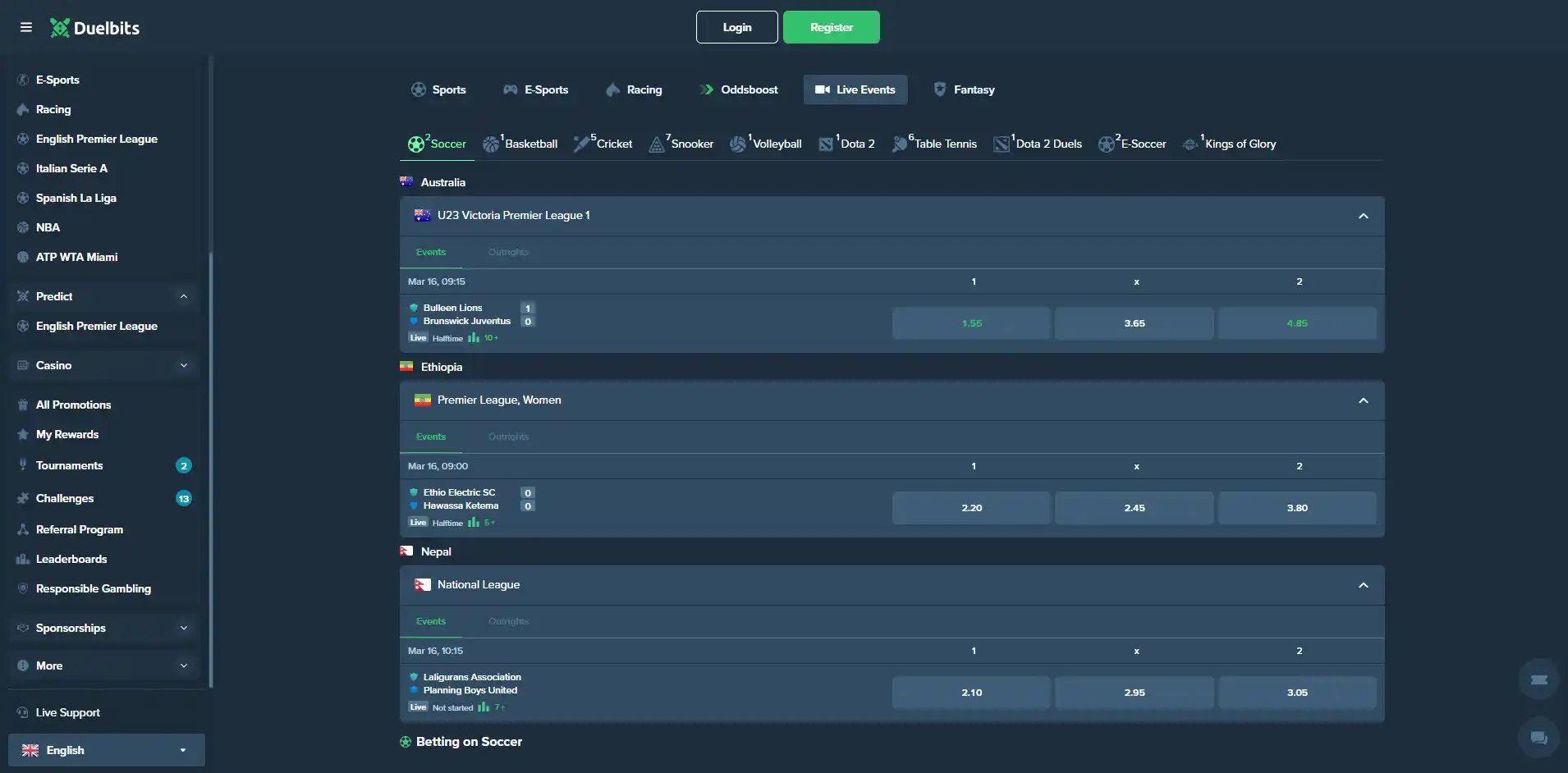
Task: Open the hamburger menu icon
Action: [26, 27]
